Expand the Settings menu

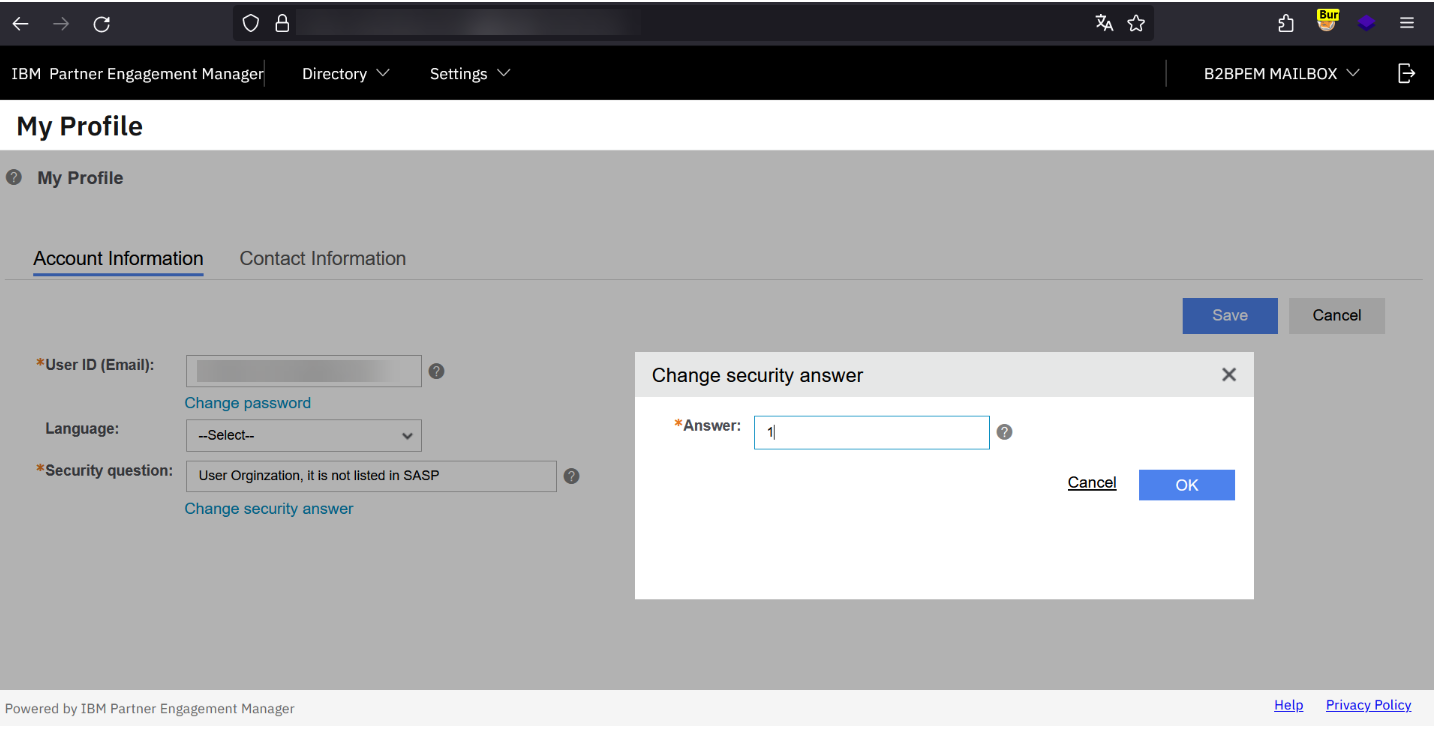click(x=469, y=74)
